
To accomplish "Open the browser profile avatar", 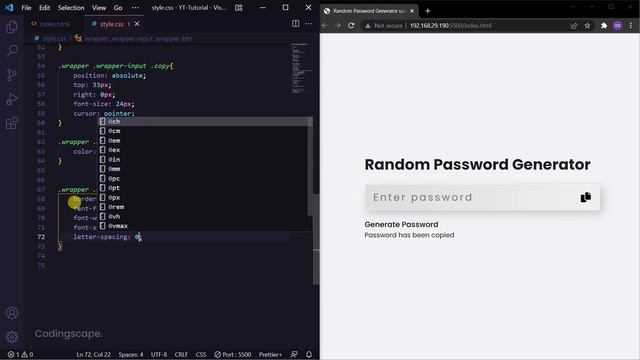I will coord(618,25).
